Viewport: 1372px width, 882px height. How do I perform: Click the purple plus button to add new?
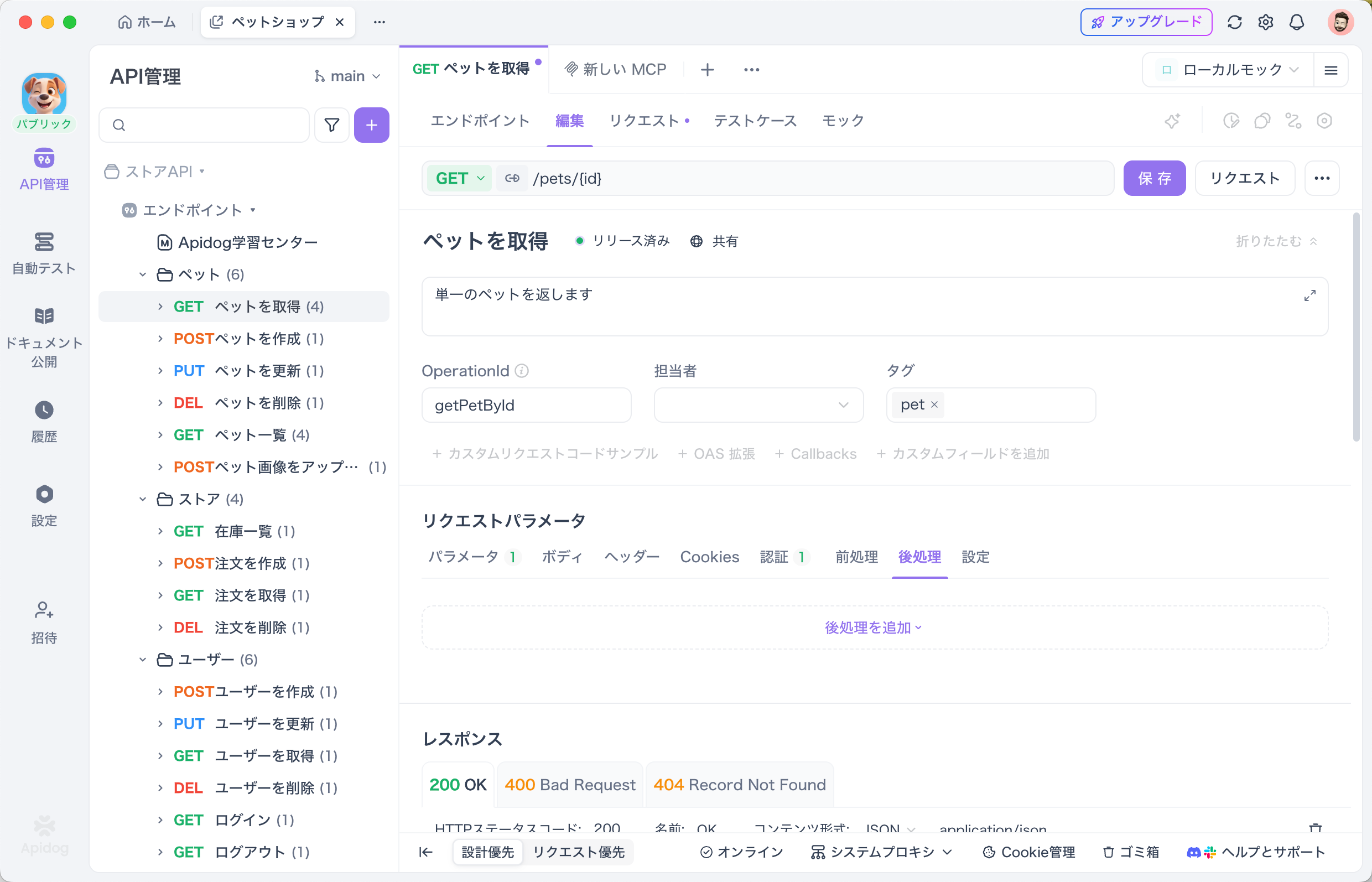[x=372, y=125]
